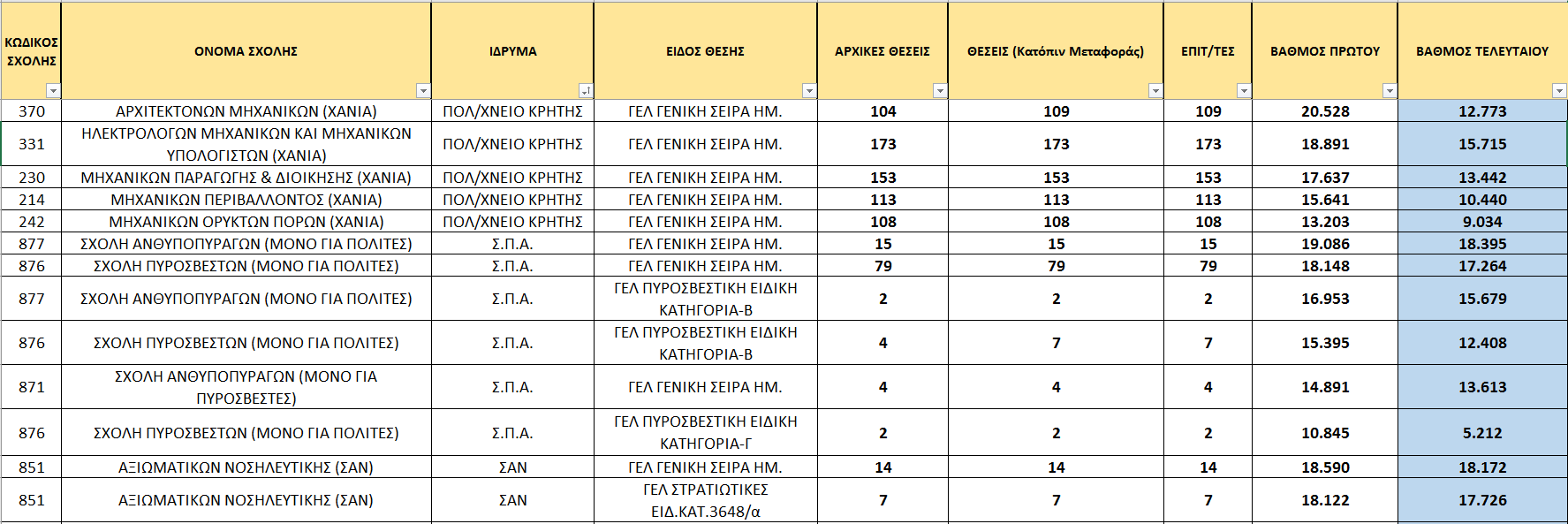Select the ΟΝΟΜΑ ΣΧΟΛΗΣ header cell
1568x524 pixels.
tap(246, 51)
